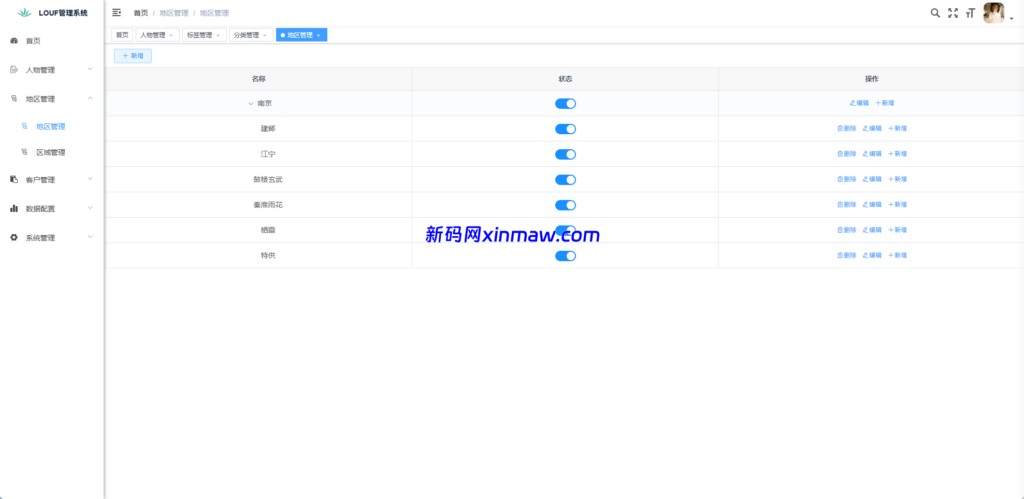Viewport: 1024px width, 499px height.
Task: Toggle the 特供 status switch
Action: pyautogui.click(x=566, y=256)
